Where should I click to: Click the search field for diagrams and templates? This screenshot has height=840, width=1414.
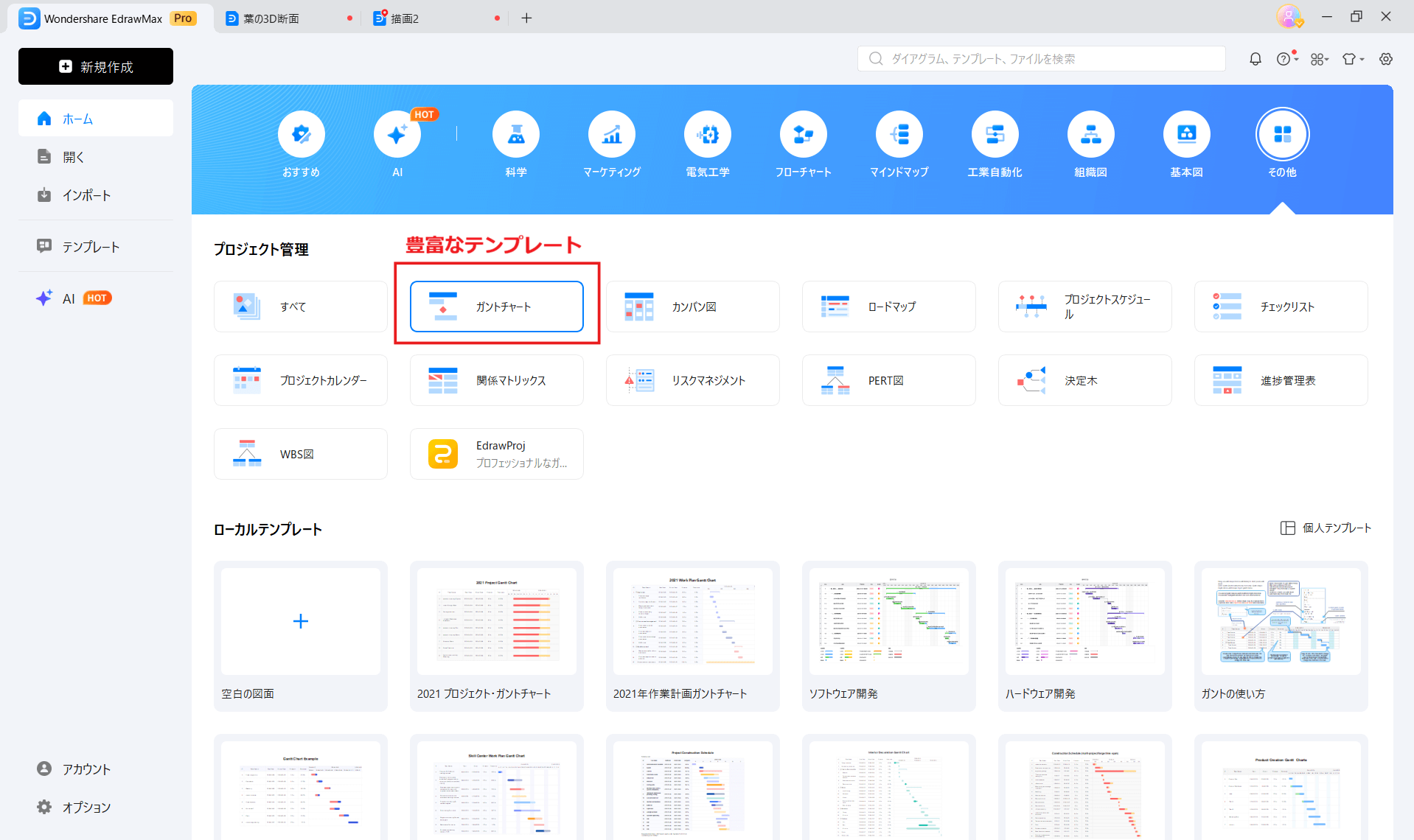pos(1041,59)
